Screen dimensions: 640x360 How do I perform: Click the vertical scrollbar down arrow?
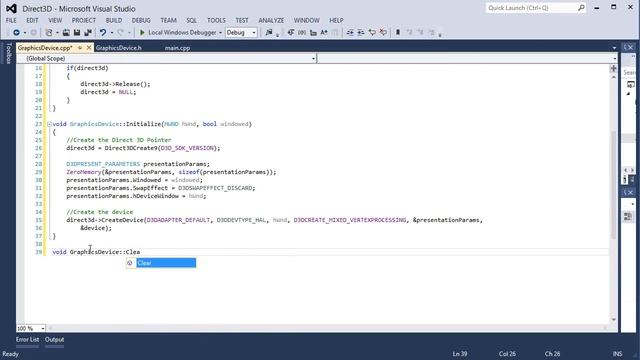pos(613,320)
